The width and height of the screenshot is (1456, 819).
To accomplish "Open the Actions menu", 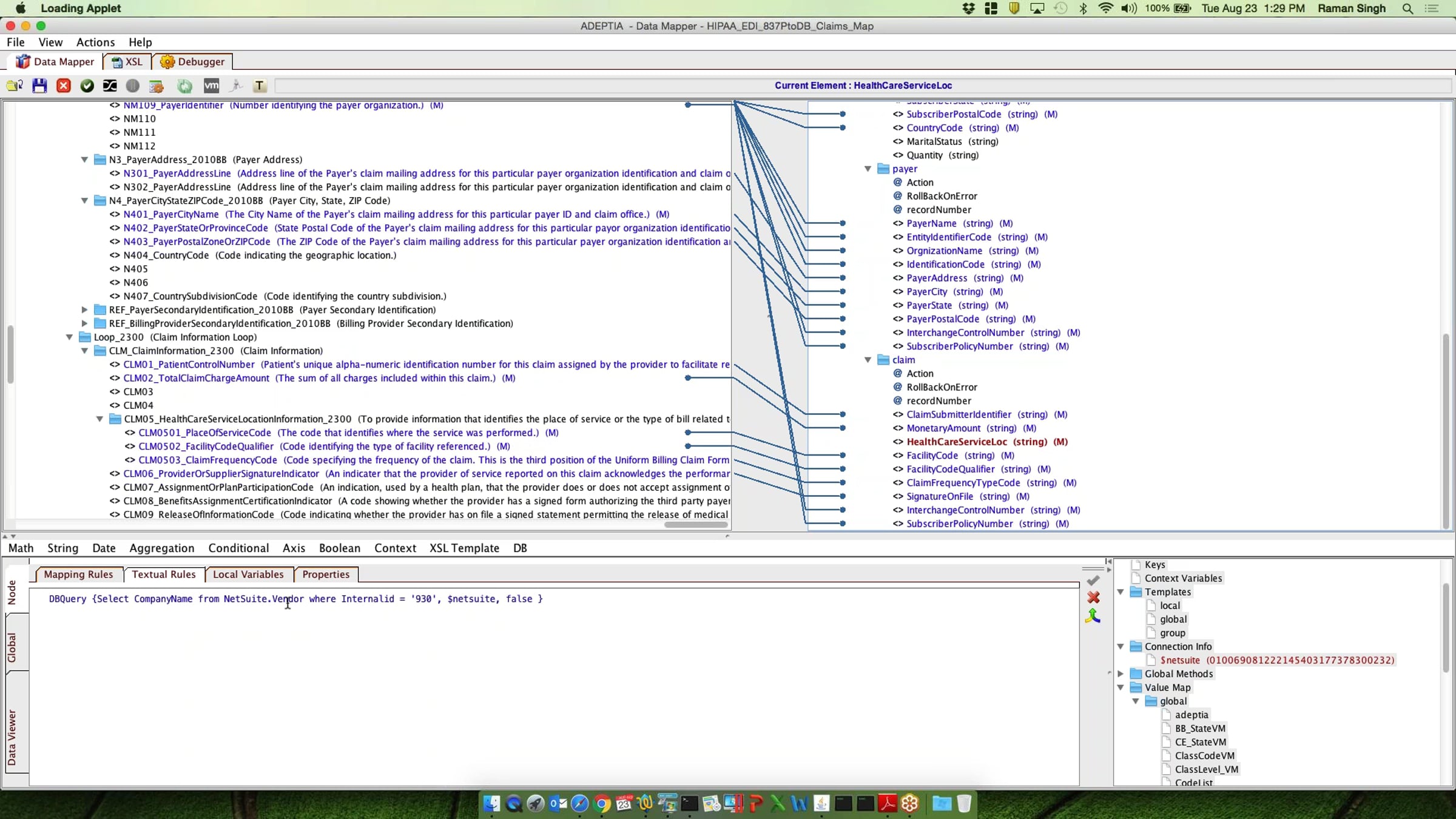I will pos(95,42).
